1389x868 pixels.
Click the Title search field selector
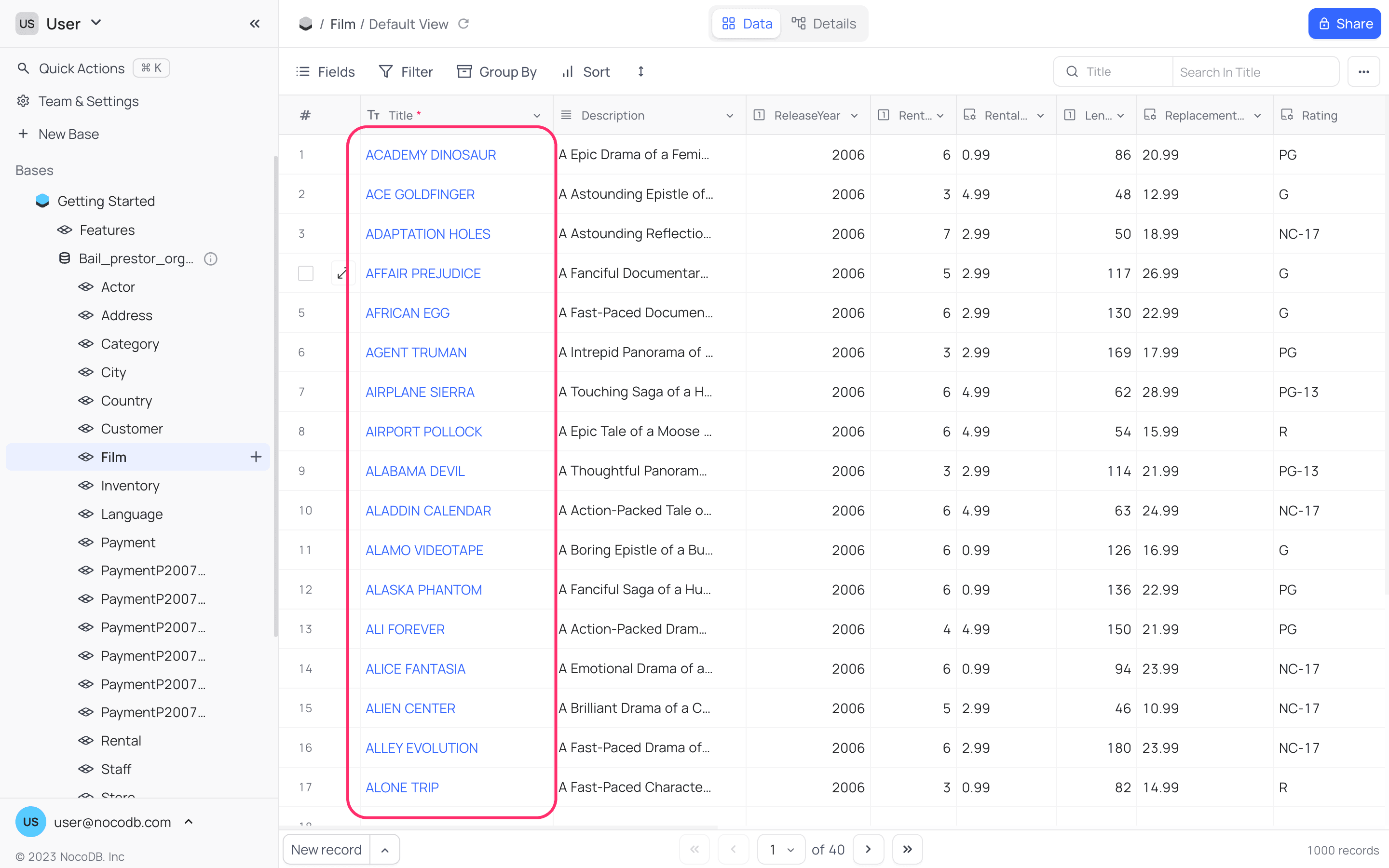[1114, 72]
